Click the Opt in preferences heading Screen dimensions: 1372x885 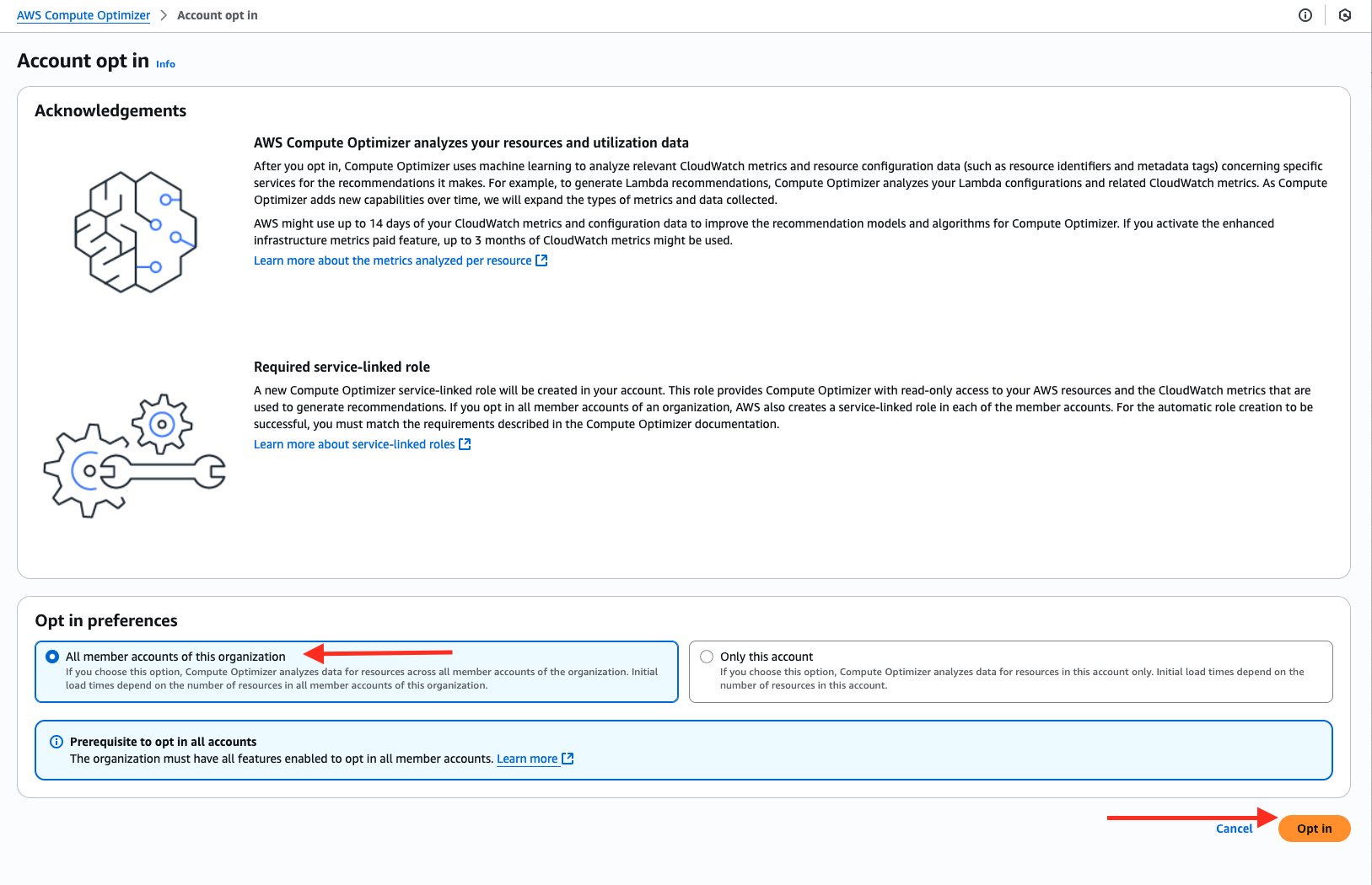(106, 620)
